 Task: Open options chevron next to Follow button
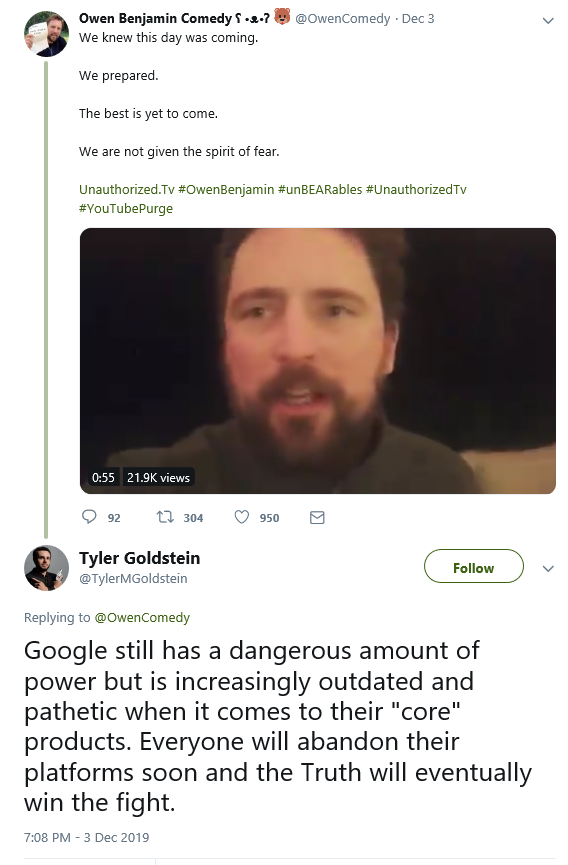point(548,569)
